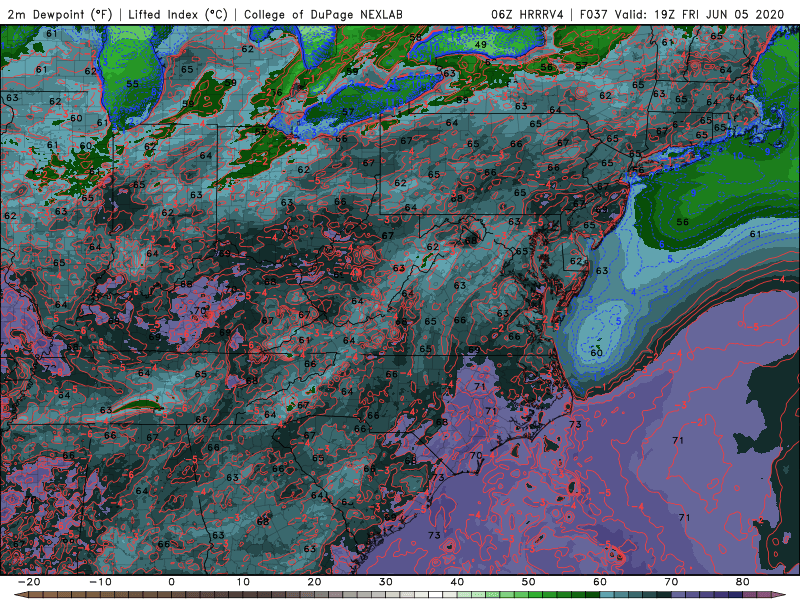Image resolution: width=800 pixels, height=600 pixels.
Task: Click the '20' label on the color scale
Action: (x=314, y=582)
